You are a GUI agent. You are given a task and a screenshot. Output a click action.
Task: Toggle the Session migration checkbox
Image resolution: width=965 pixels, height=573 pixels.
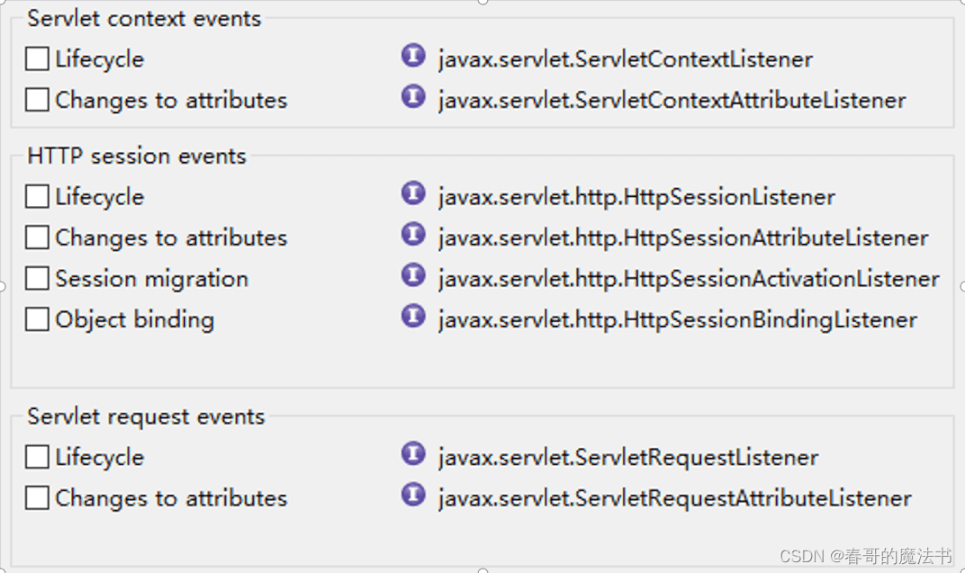[37, 279]
